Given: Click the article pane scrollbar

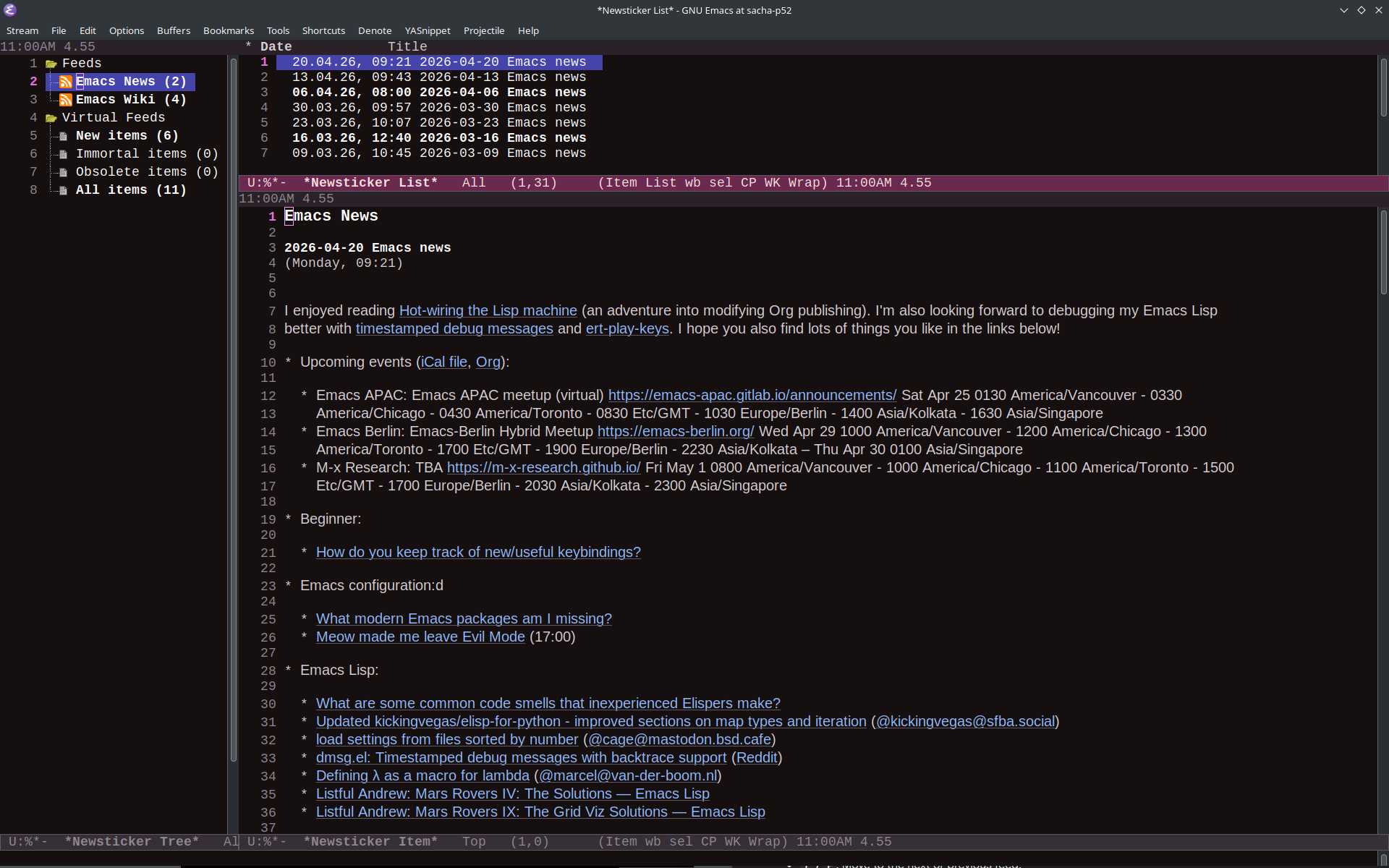Looking at the screenshot, I should tap(1383, 252).
